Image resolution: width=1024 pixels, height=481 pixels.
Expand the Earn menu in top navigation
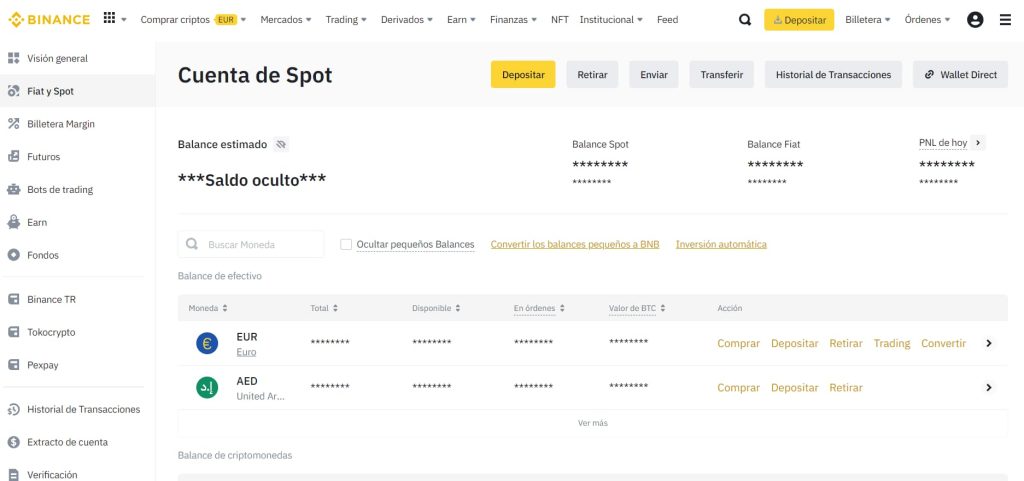tap(461, 20)
